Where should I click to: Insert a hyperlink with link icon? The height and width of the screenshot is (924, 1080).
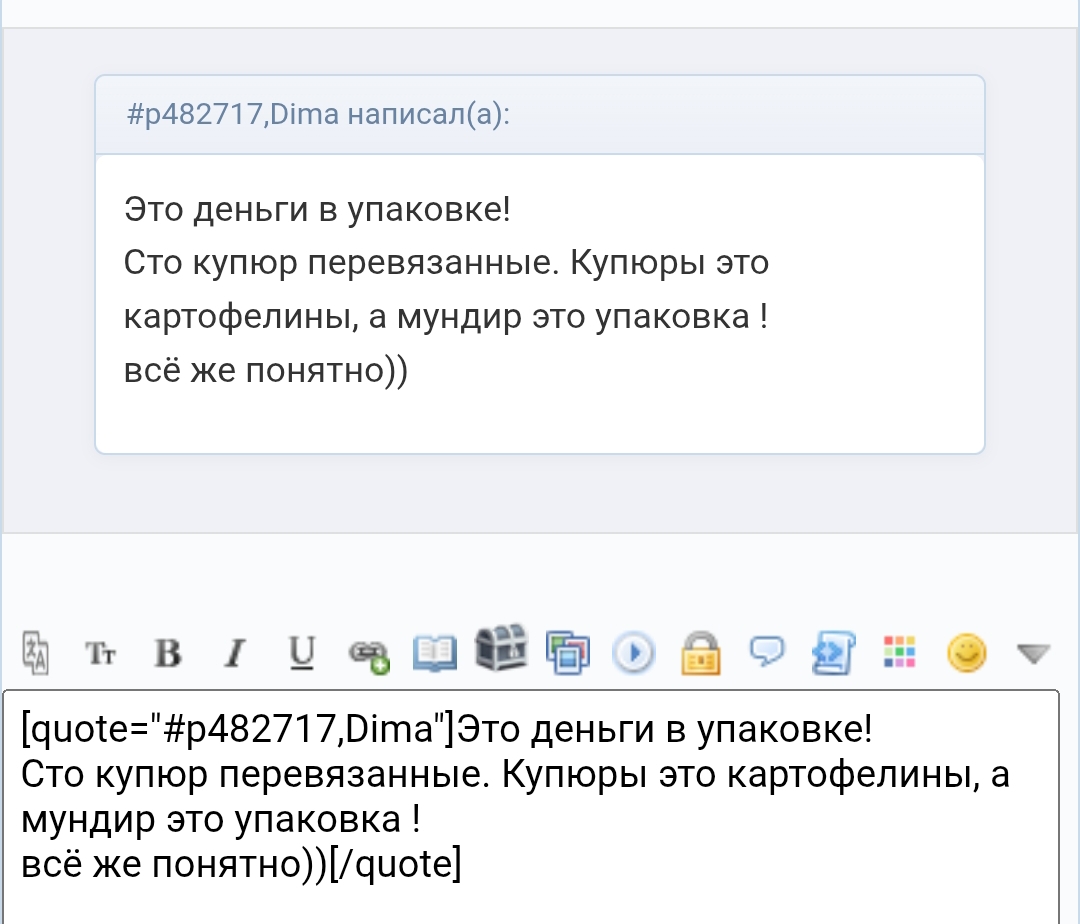click(x=367, y=654)
